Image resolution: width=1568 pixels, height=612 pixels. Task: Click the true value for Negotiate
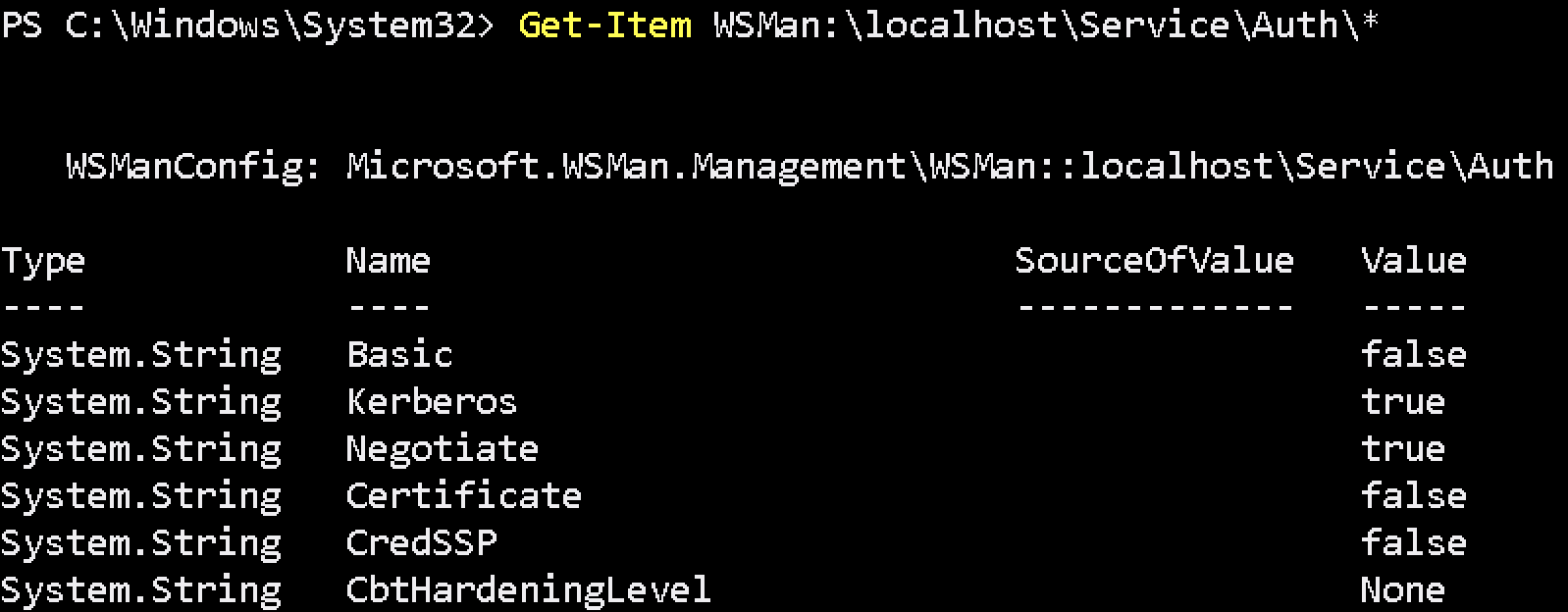pyautogui.click(x=1402, y=448)
